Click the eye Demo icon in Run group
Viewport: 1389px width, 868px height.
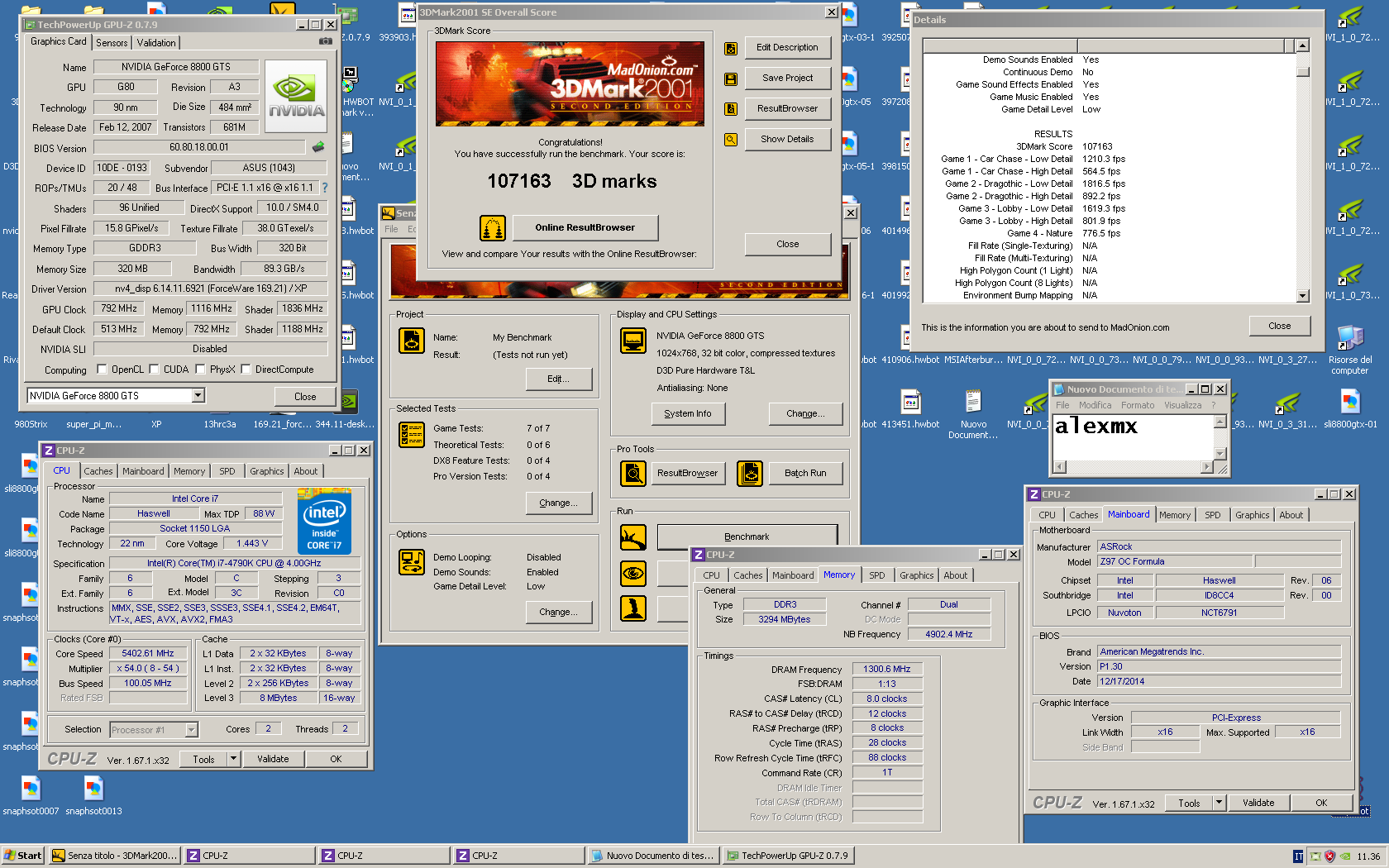[x=633, y=573]
